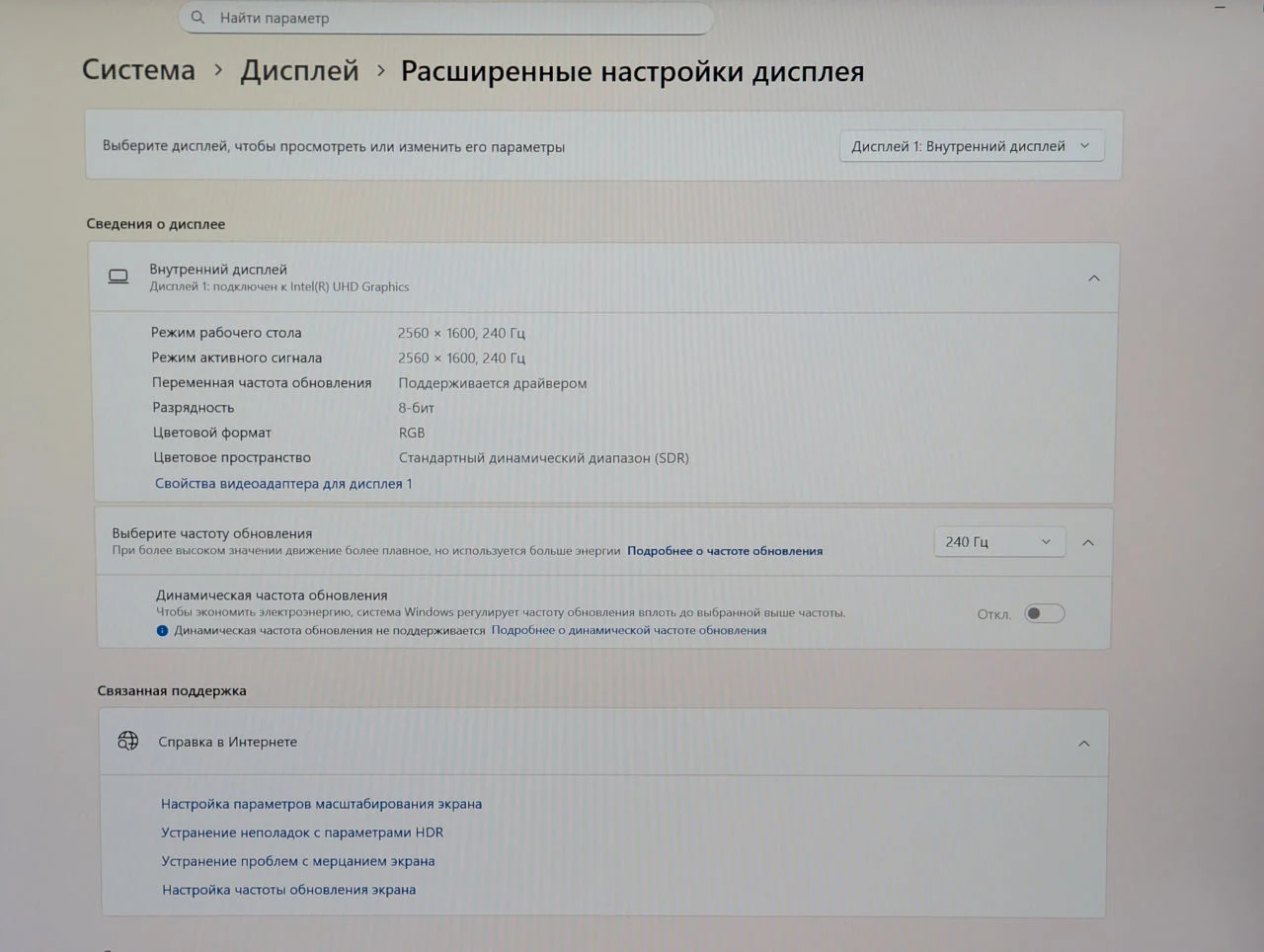Click the Сведения о дисплее heading

(x=156, y=224)
